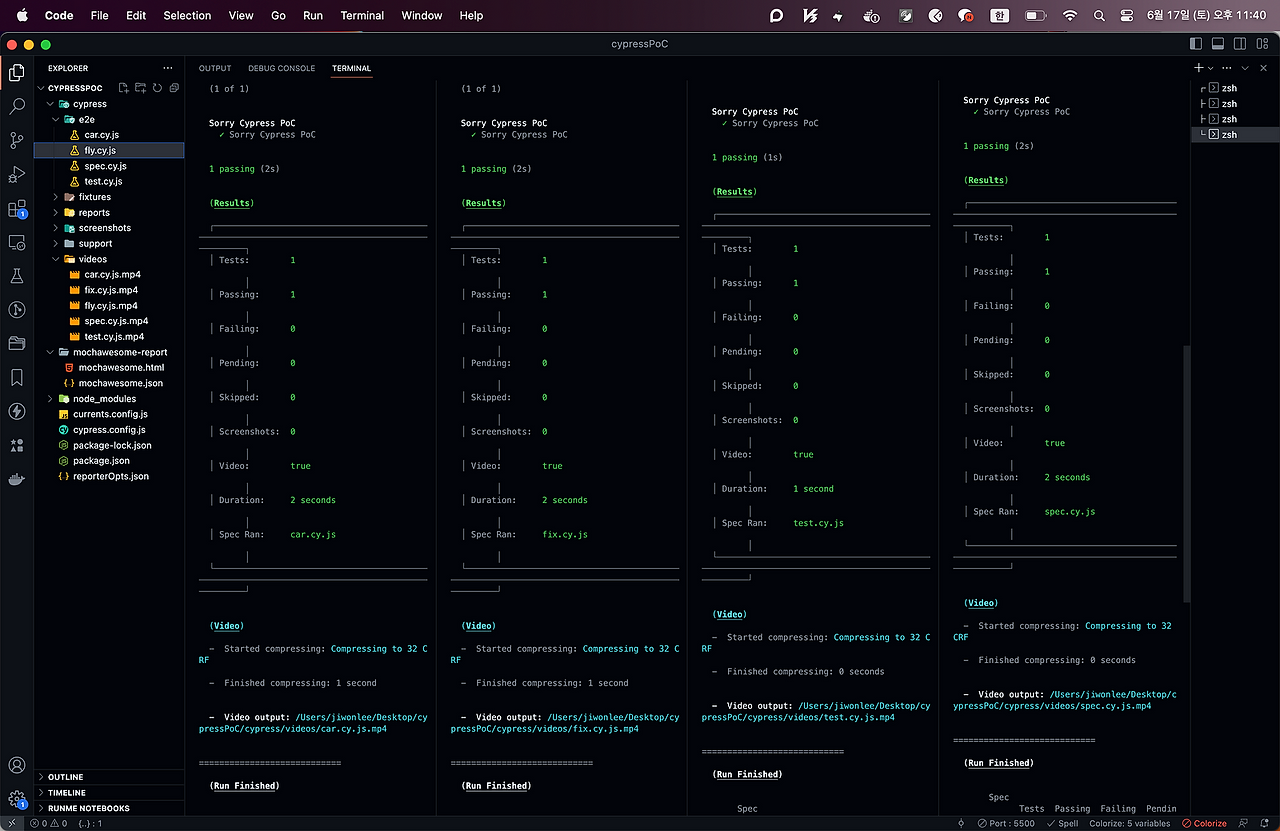1280x831 pixels.
Task: Collapse all folders in the explorer
Action: 174,88
